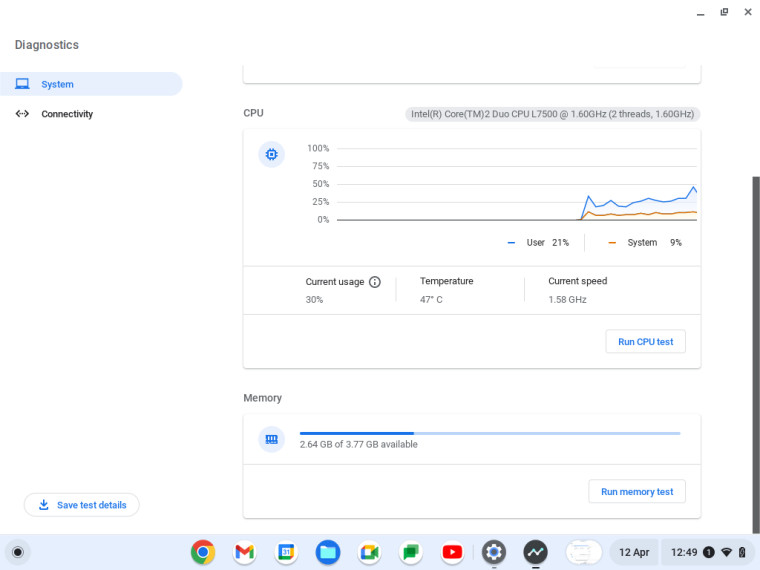Click the download icon in Save test details
Viewport: 760px width, 570px height.
coord(44,505)
